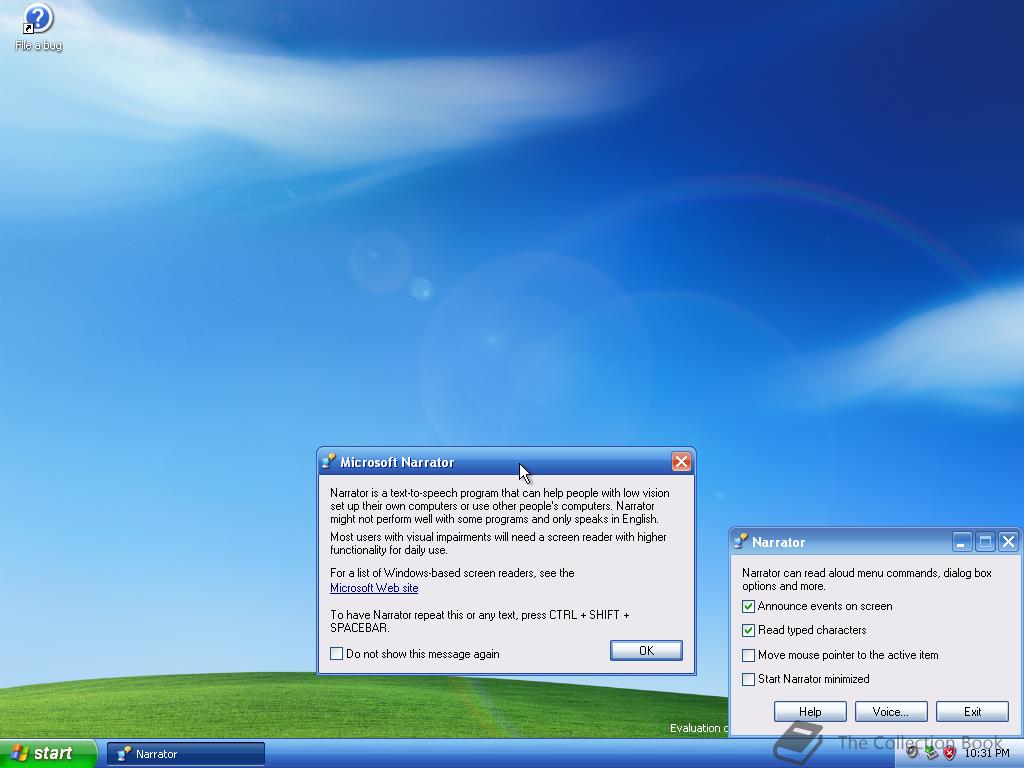Screen dimensions: 1024x768
Task: Click the Narrator window title bar icon
Action: (x=740, y=541)
